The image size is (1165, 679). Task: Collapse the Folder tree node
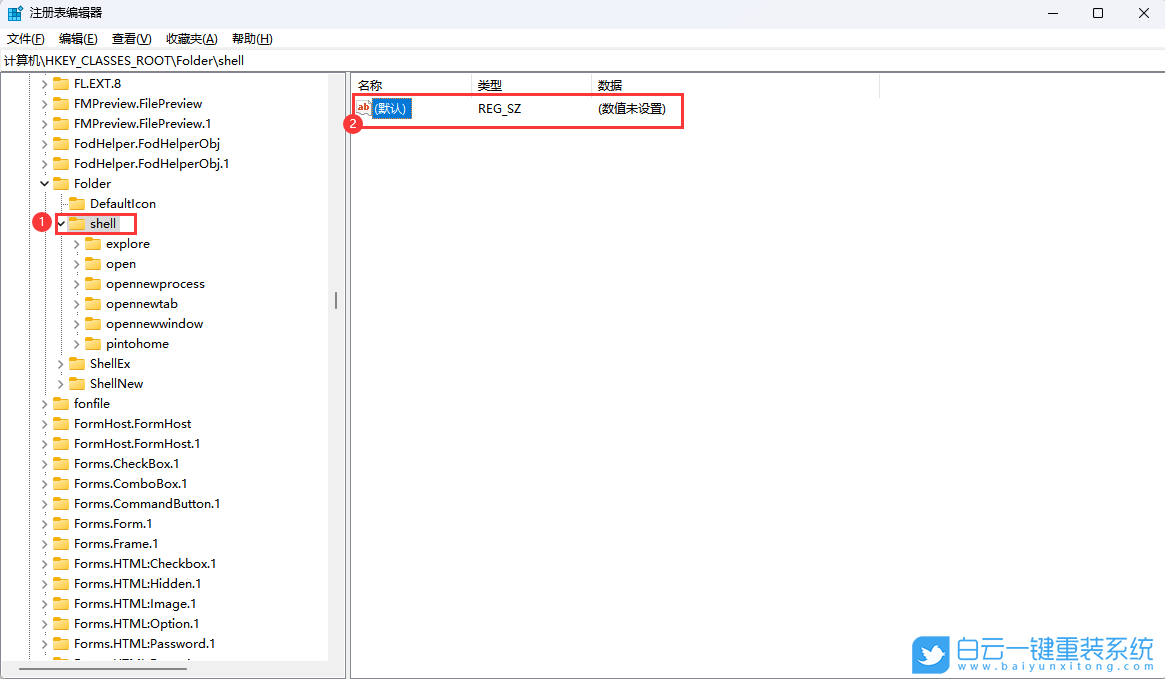pyautogui.click(x=44, y=183)
